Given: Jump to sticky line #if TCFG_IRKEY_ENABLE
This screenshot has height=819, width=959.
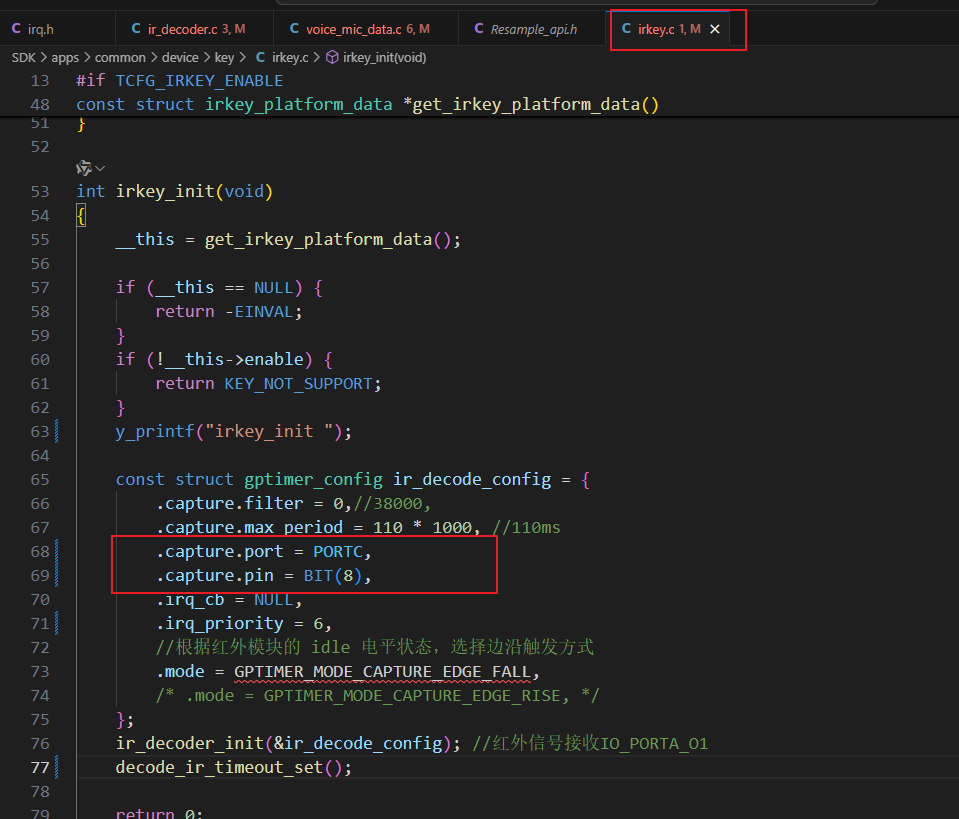Looking at the screenshot, I should (x=180, y=81).
